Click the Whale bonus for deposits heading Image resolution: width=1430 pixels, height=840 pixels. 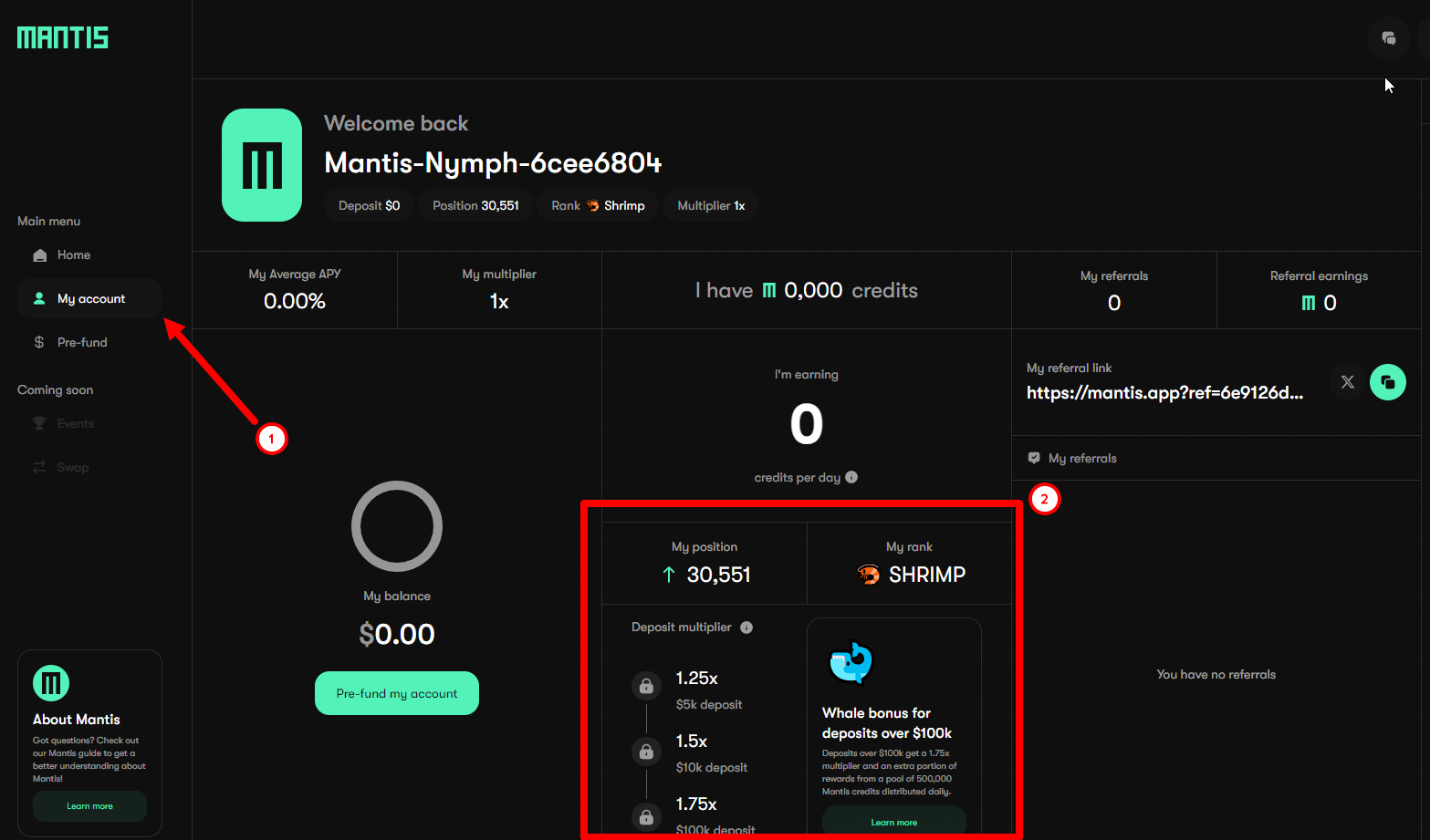coord(887,723)
